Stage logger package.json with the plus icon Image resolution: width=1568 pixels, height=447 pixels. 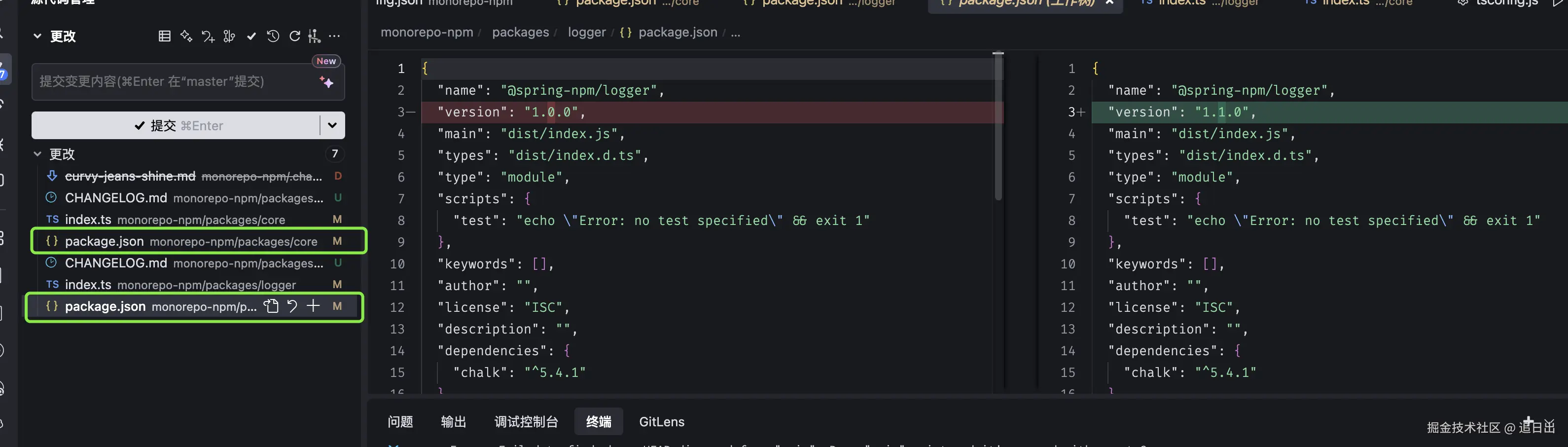[313, 306]
